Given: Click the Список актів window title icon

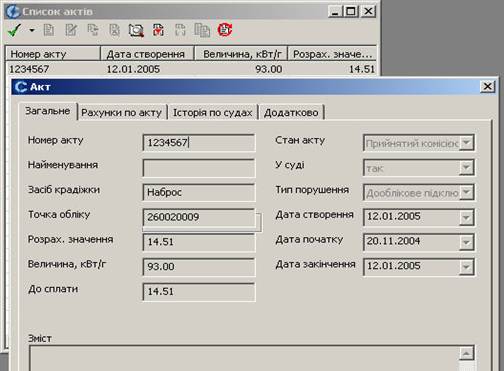Looking at the screenshot, I should 13,11.
